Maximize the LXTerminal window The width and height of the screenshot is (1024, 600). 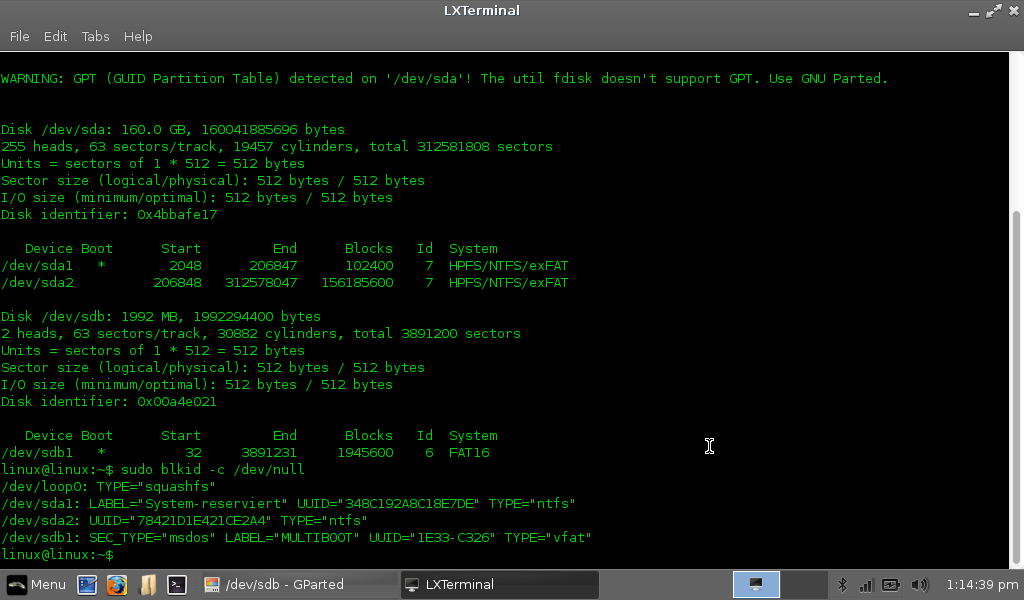click(993, 11)
